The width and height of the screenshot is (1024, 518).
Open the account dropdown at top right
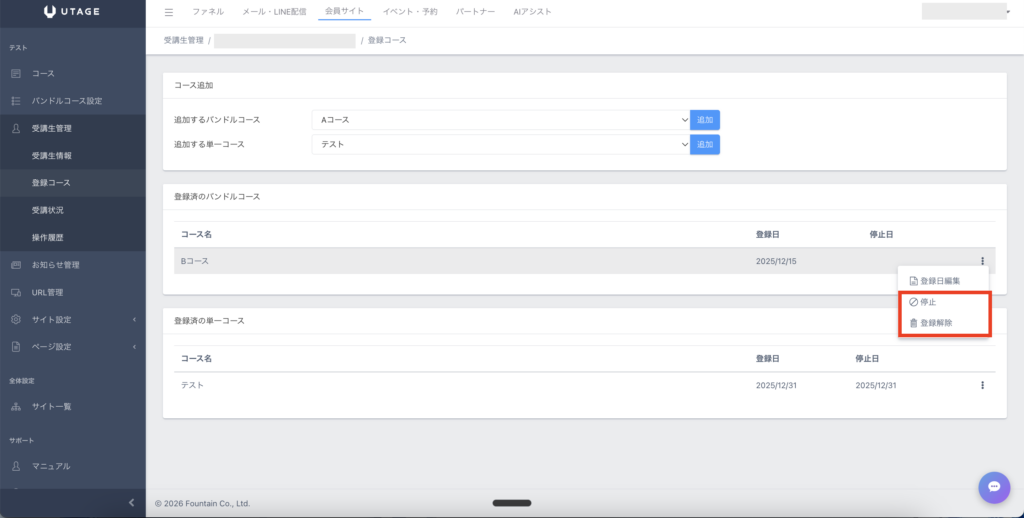click(x=965, y=11)
